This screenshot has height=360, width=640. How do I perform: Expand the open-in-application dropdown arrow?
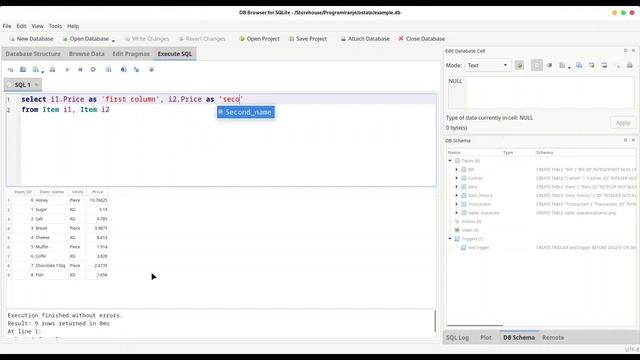569,67
